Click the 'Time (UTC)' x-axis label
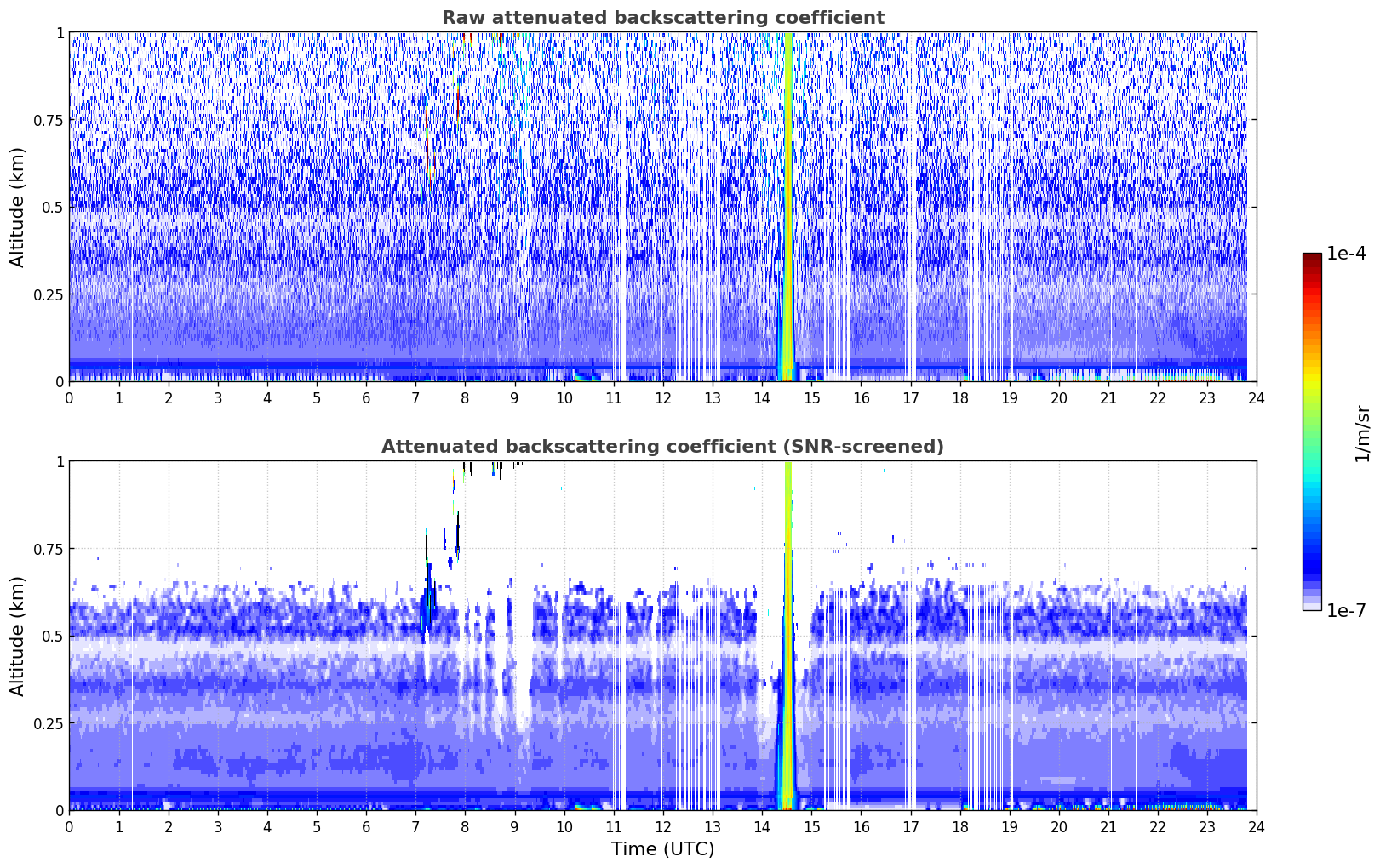Screen dimensions: 1380x868 pos(662,849)
